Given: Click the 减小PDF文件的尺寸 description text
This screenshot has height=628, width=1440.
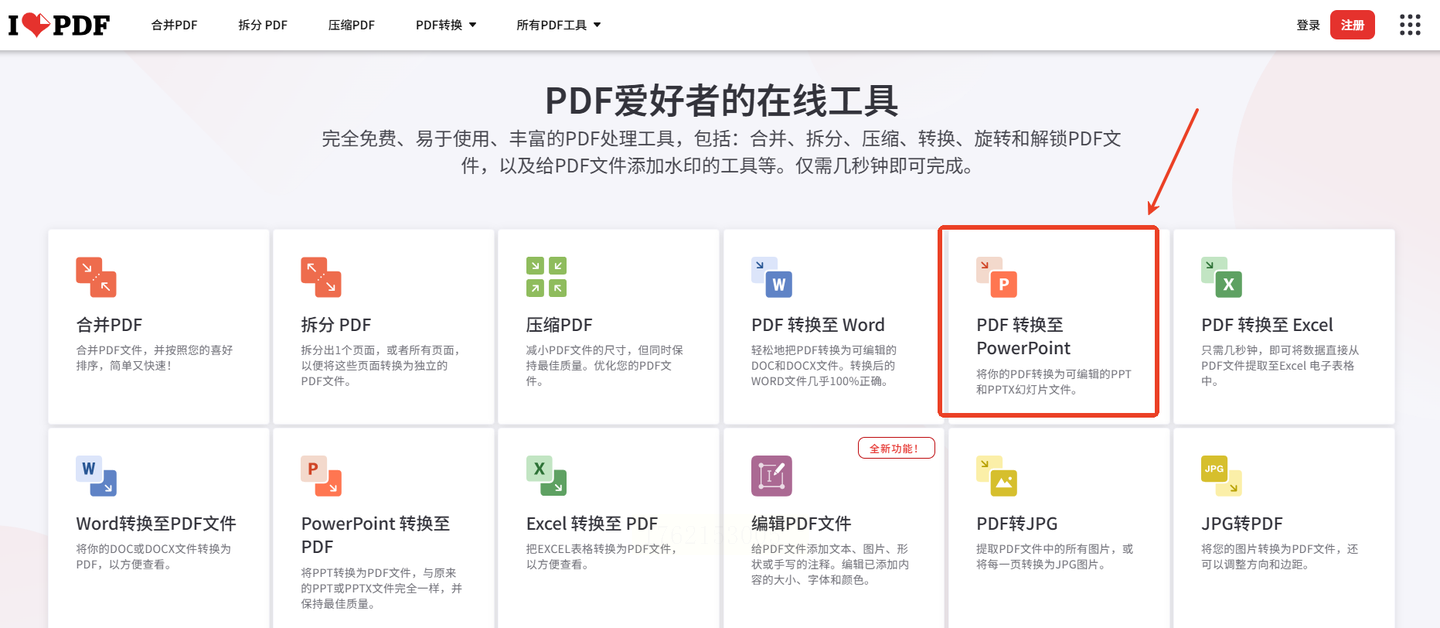Looking at the screenshot, I should coord(605,365).
